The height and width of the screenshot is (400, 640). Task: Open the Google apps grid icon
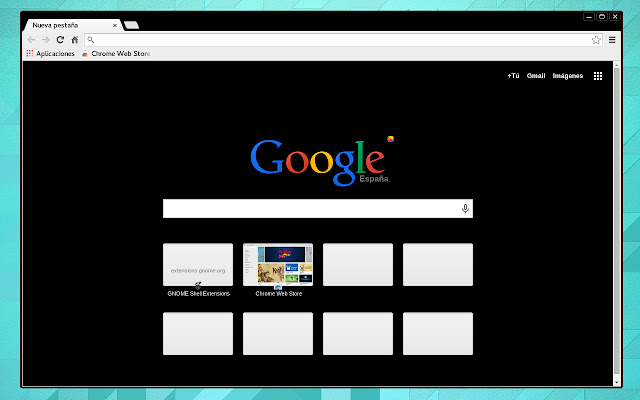point(598,76)
